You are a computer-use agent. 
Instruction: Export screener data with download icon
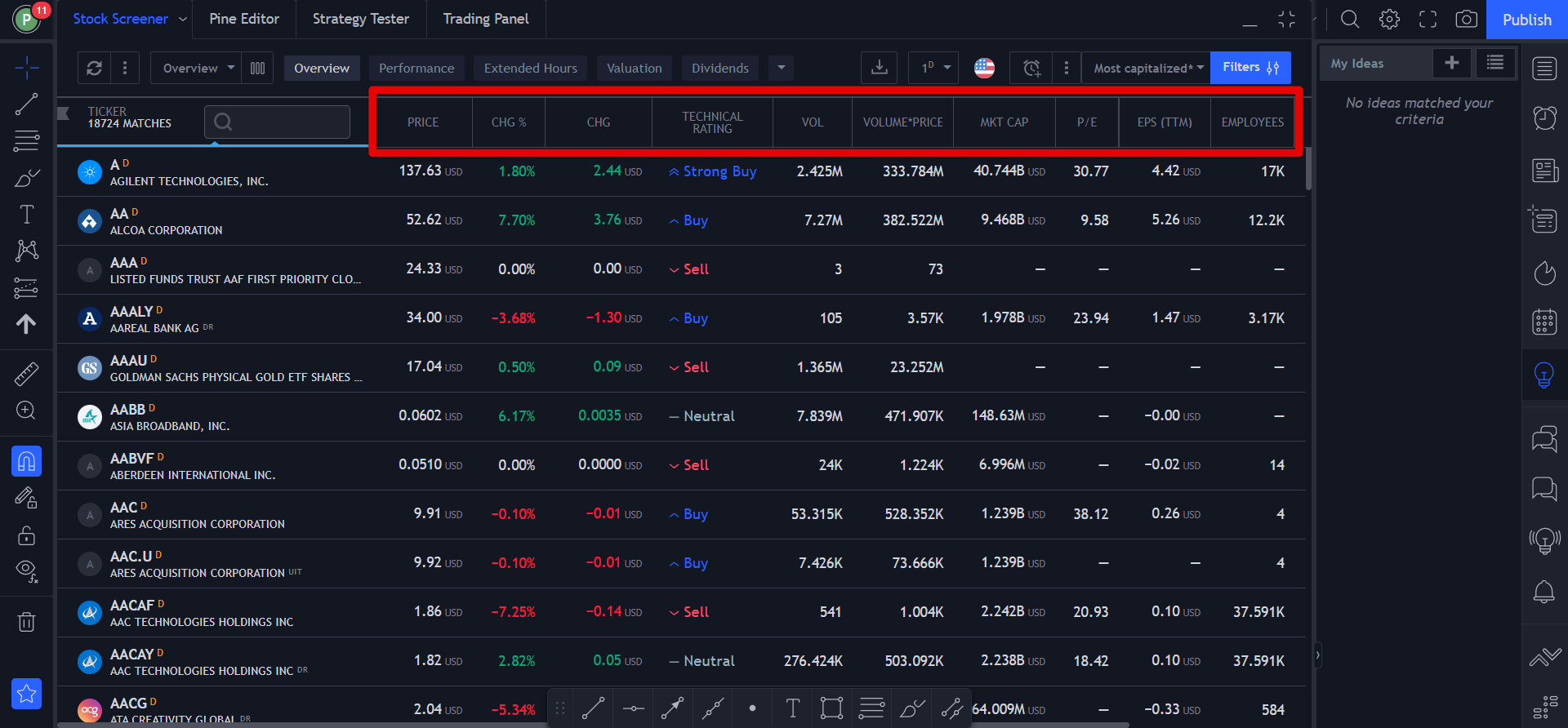879,68
